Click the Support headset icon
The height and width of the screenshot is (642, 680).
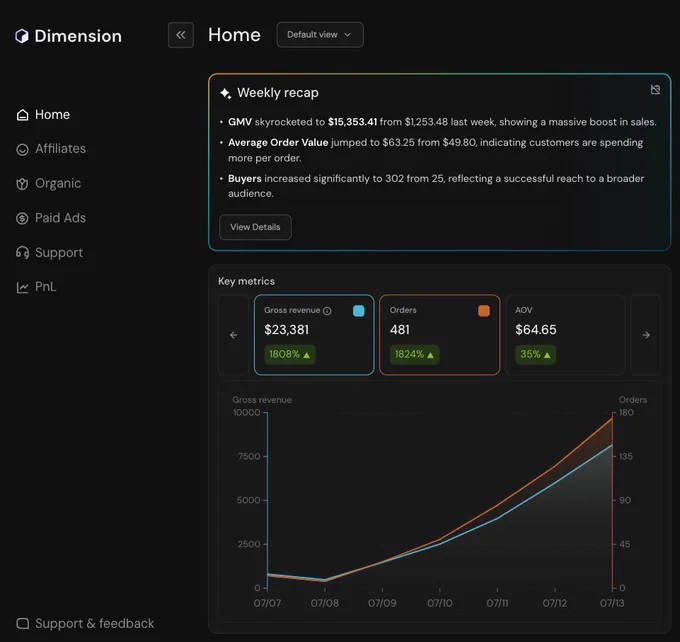click(22, 252)
